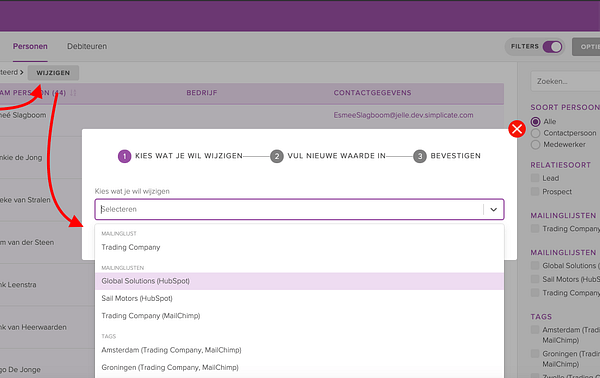Screen dimensions: 600x378
Task: Click the Zoeken search field
Action: pos(565,81)
